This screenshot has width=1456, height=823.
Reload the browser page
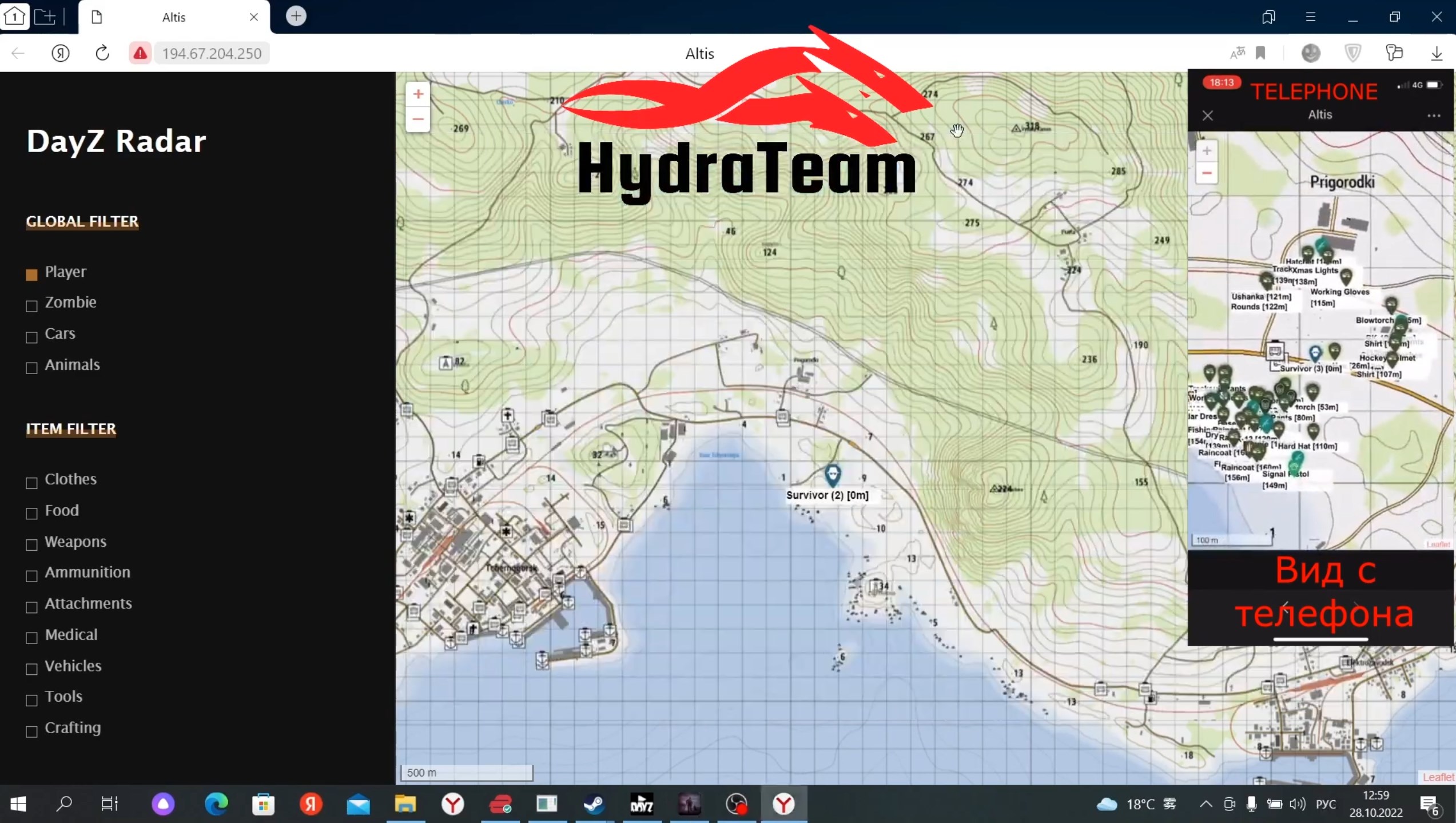pos(102,53)
